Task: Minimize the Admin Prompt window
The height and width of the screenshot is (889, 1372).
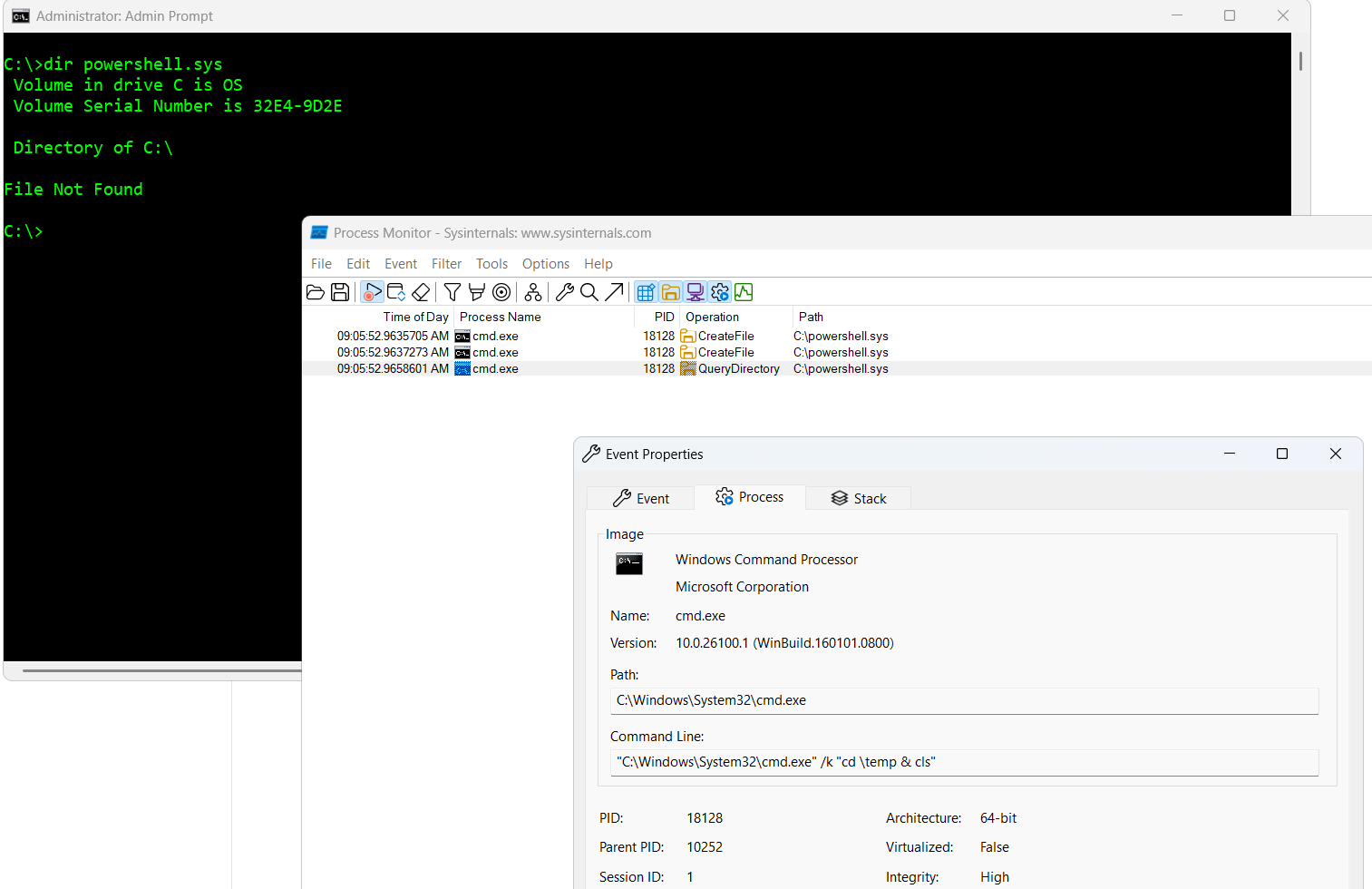Action: click(1177, 15)
